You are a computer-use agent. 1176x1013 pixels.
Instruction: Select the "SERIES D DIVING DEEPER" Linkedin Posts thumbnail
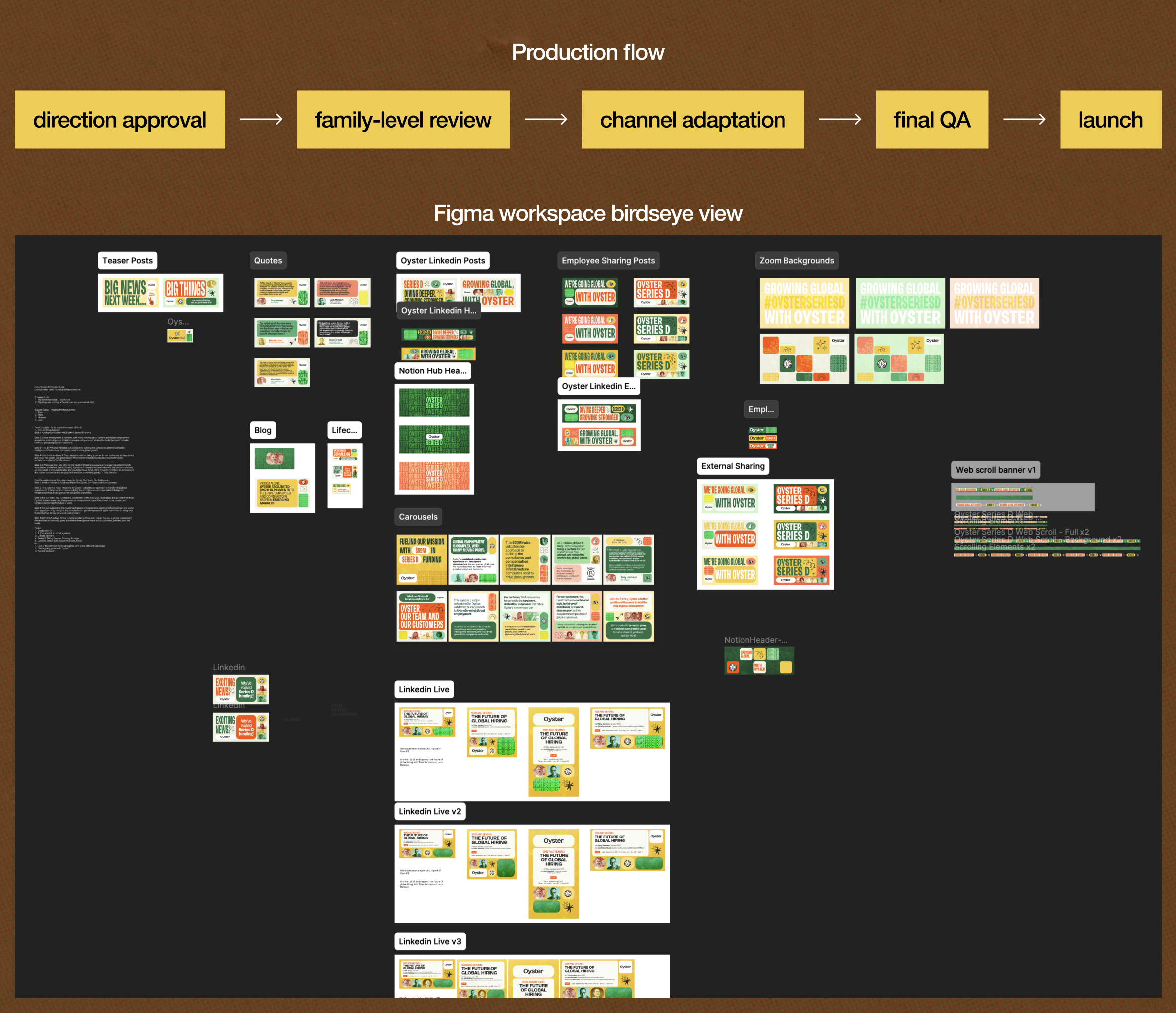[429, 292]
